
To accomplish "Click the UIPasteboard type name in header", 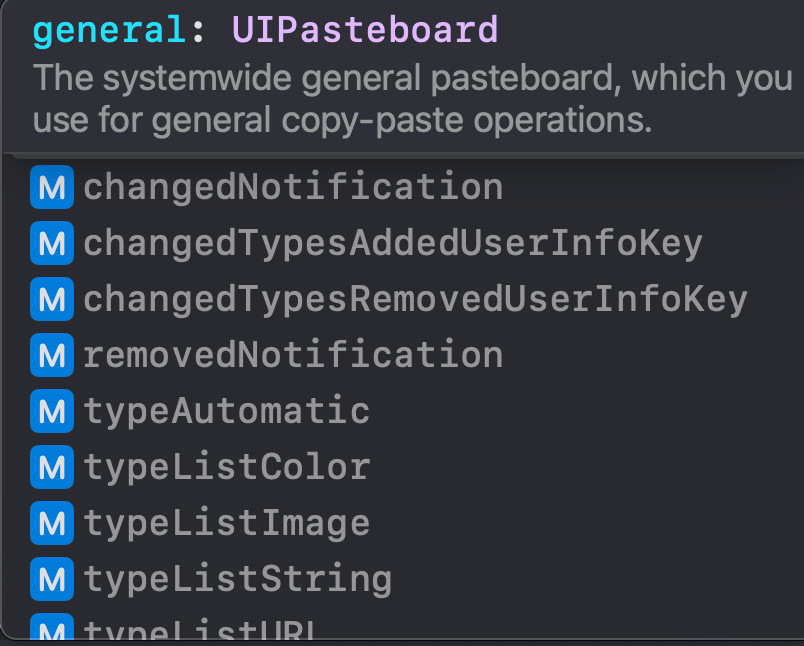I will (x=364, y=31).
